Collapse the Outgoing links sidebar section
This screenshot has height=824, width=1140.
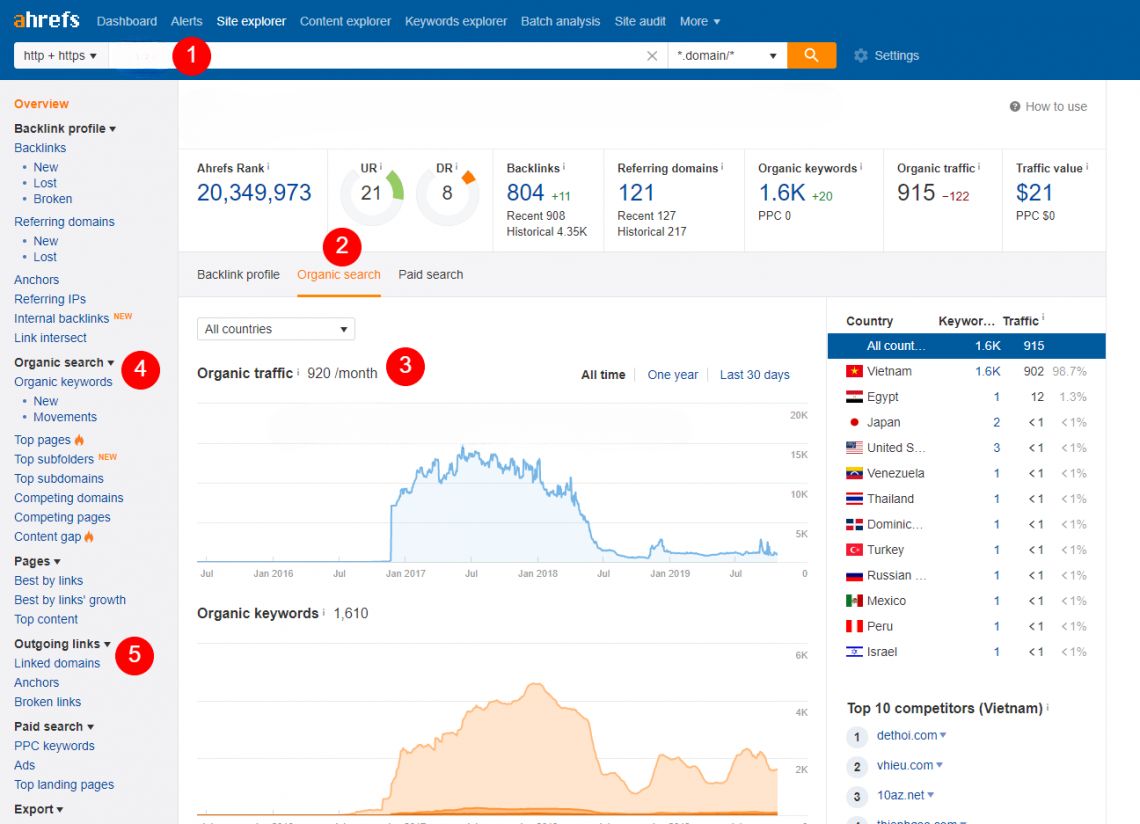coord(63,644)
